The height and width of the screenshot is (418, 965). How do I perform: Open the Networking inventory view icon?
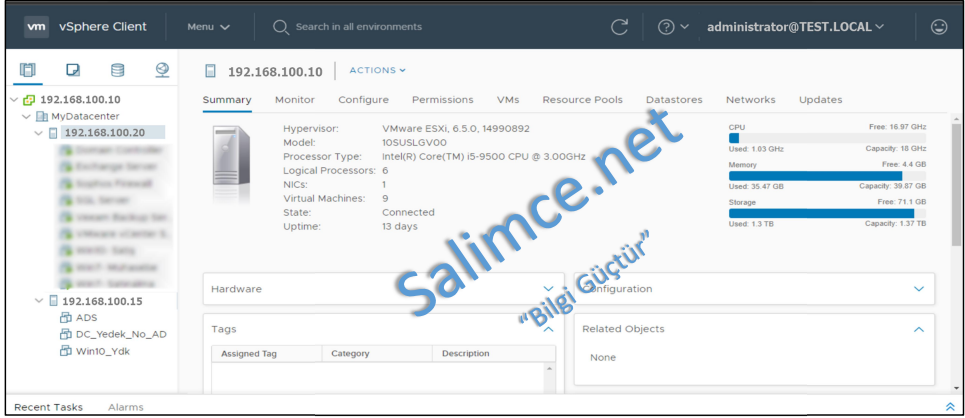click(162, 70)
